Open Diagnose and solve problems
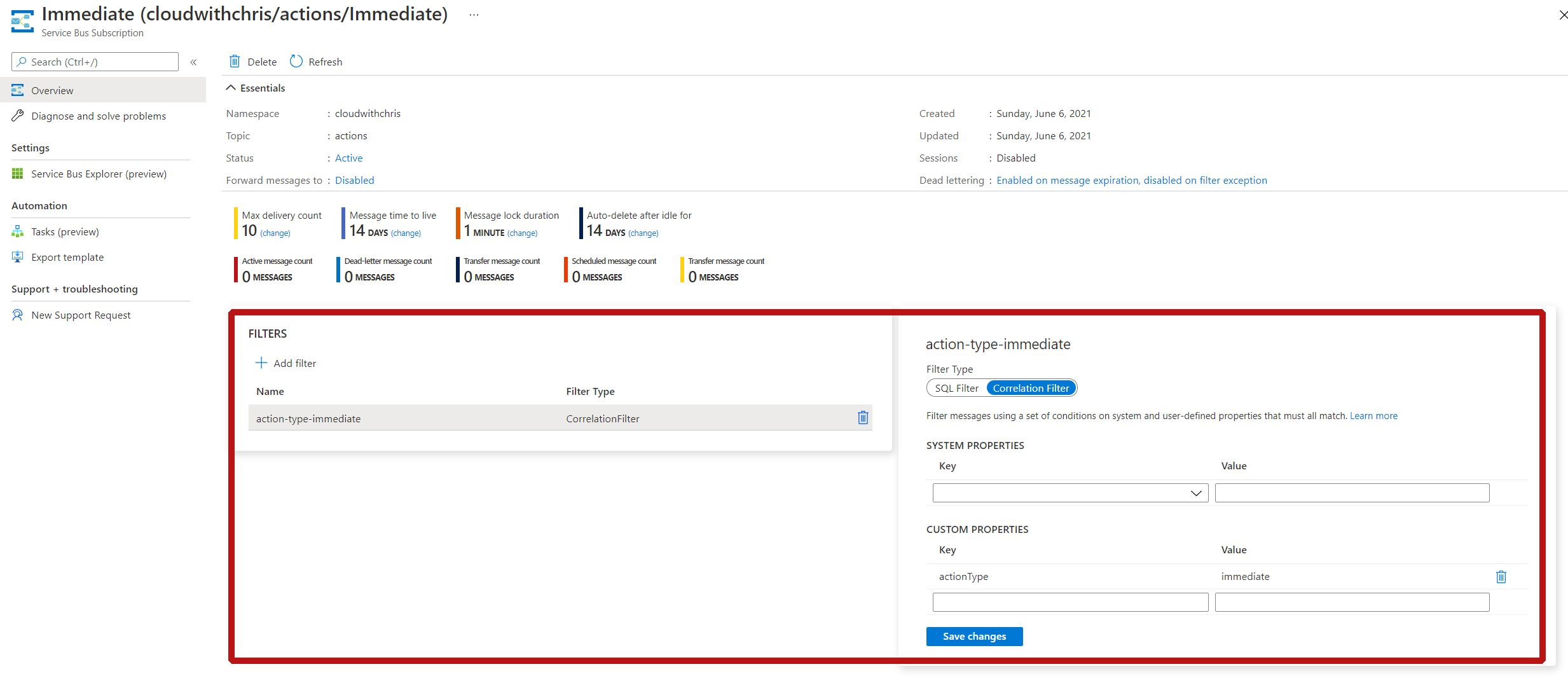Screen dimensions: 1568x683 (x=99, y=116)
